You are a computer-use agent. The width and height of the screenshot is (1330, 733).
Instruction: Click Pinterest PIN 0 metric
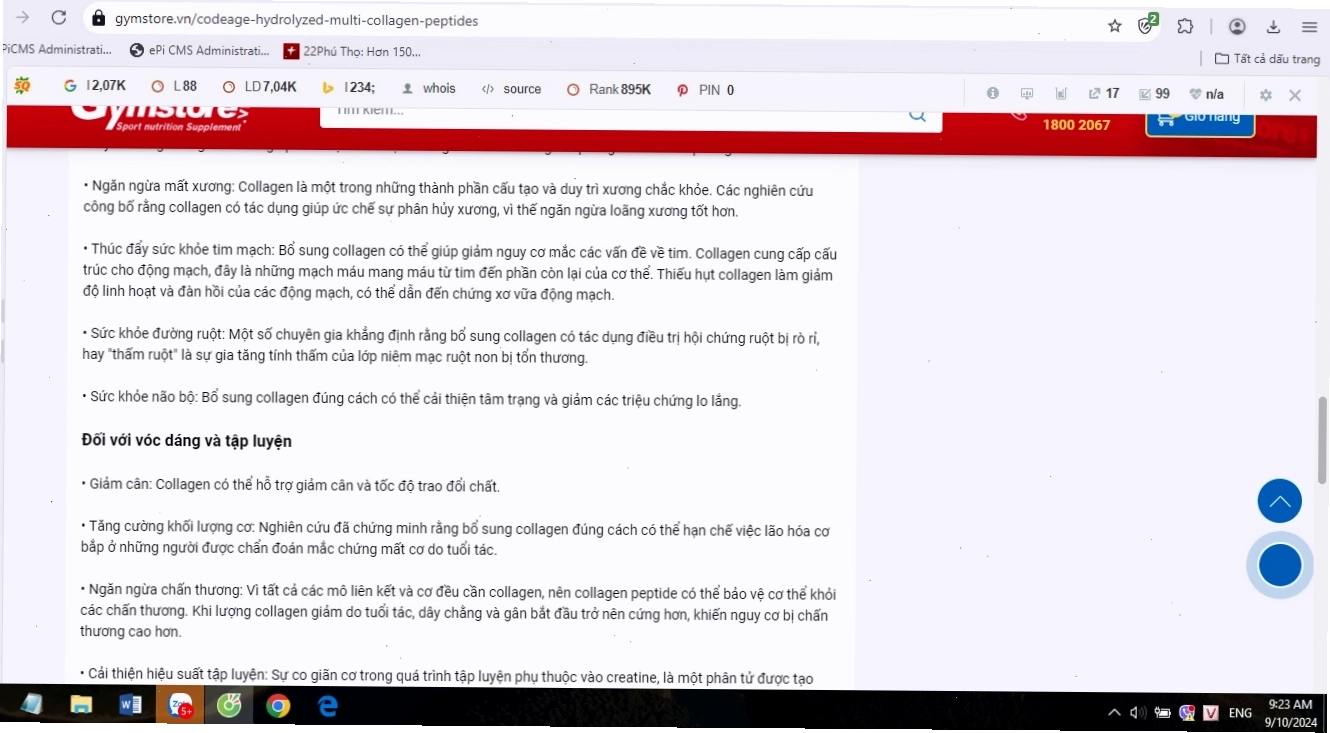(x=705, y=90)
